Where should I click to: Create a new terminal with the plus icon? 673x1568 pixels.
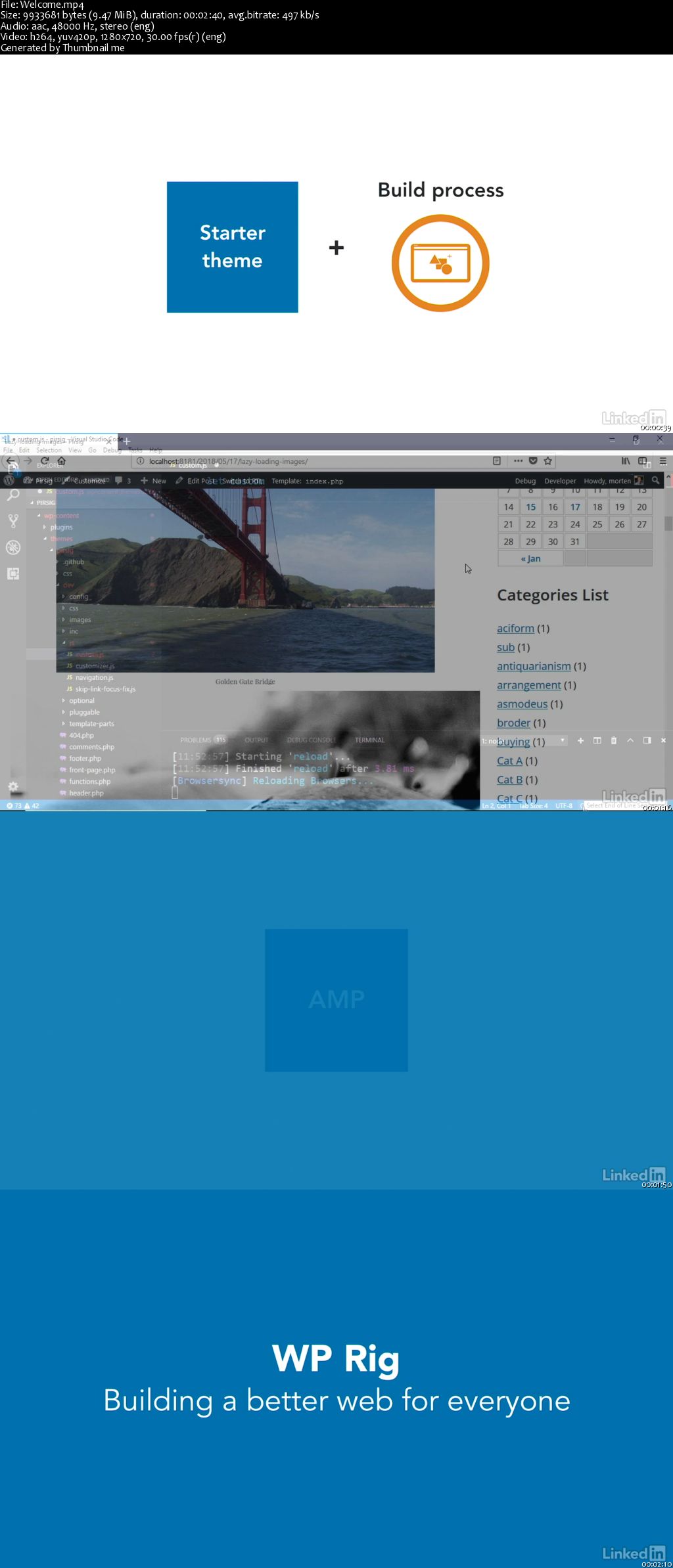tap(580, 740)
